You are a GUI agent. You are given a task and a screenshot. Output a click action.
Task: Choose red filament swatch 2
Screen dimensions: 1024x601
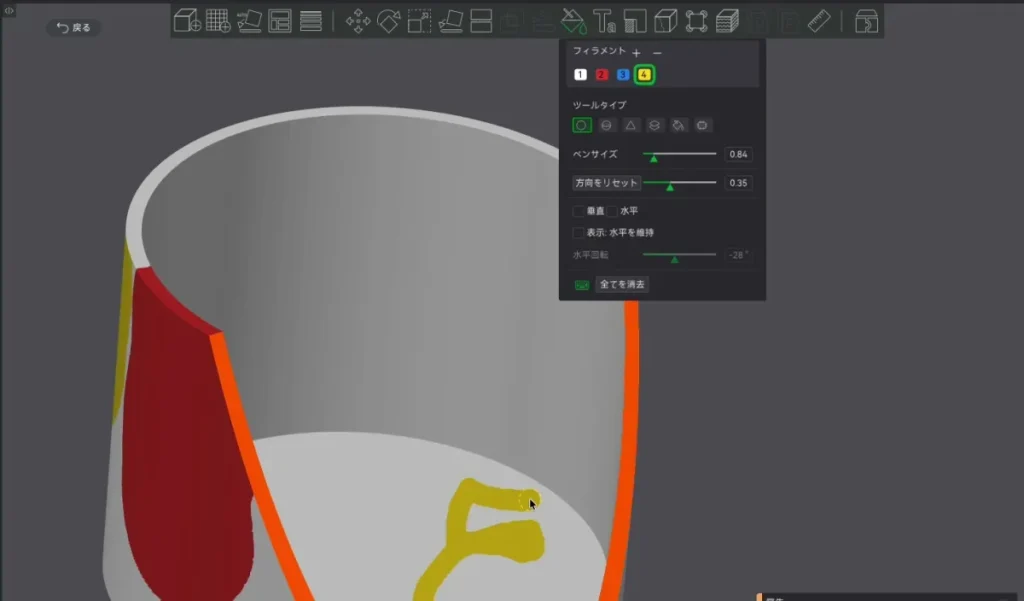click(x=601, y=74)
